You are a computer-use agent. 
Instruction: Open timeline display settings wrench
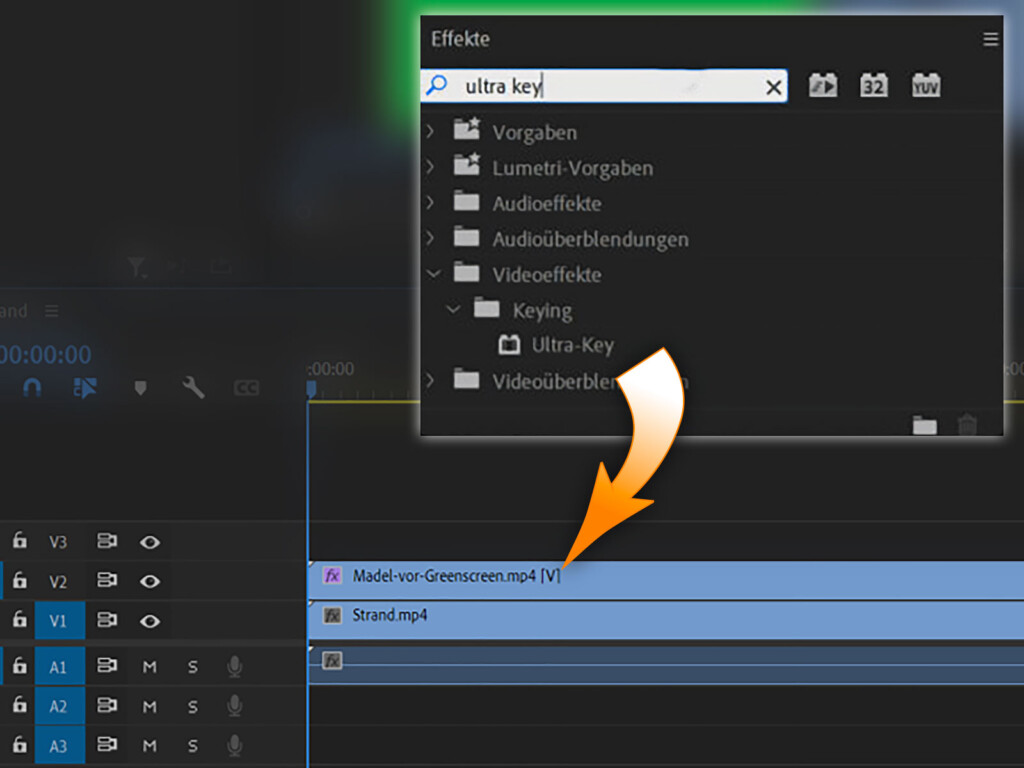[193, 388]
